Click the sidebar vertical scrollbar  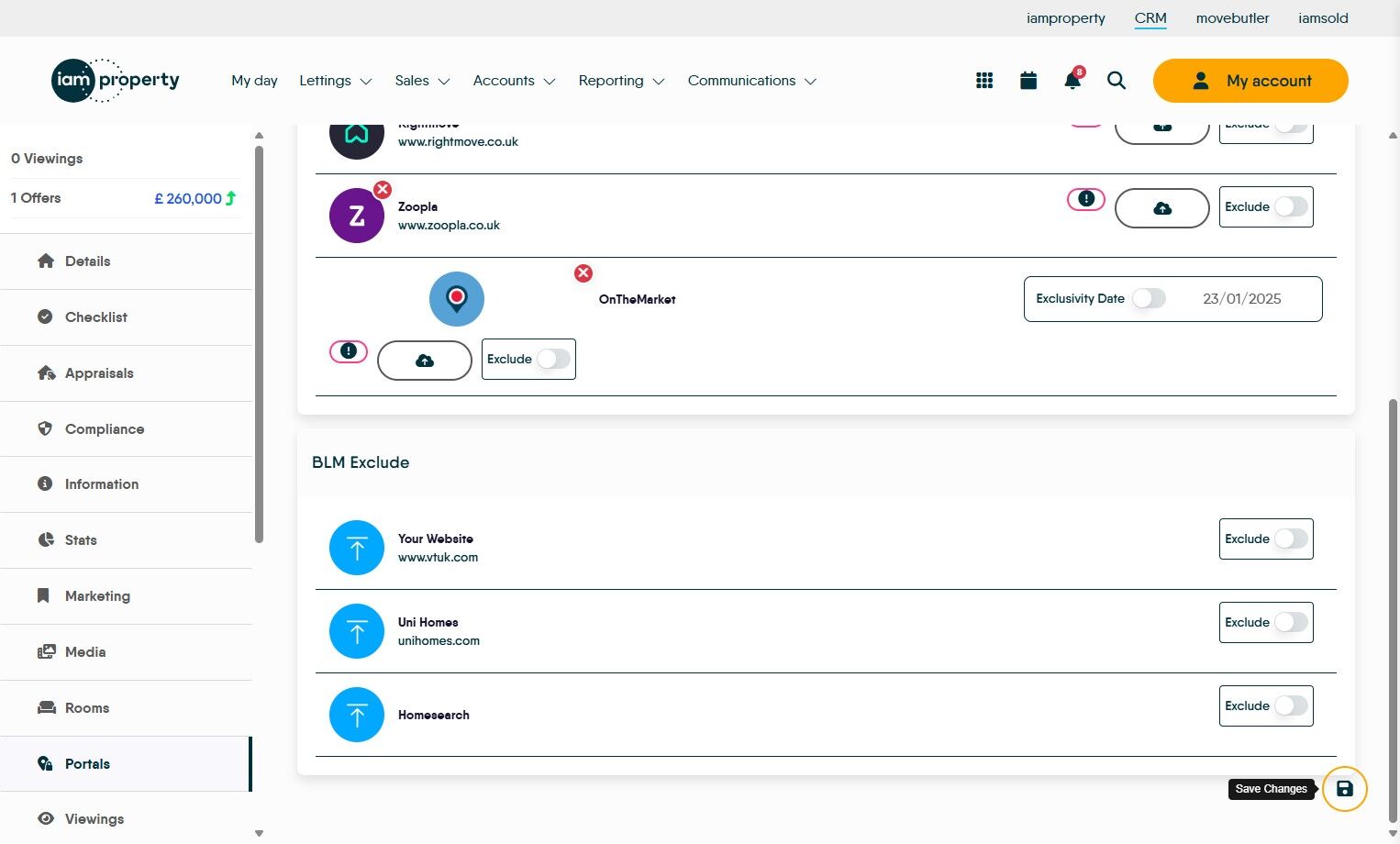[x=259, y=344]
